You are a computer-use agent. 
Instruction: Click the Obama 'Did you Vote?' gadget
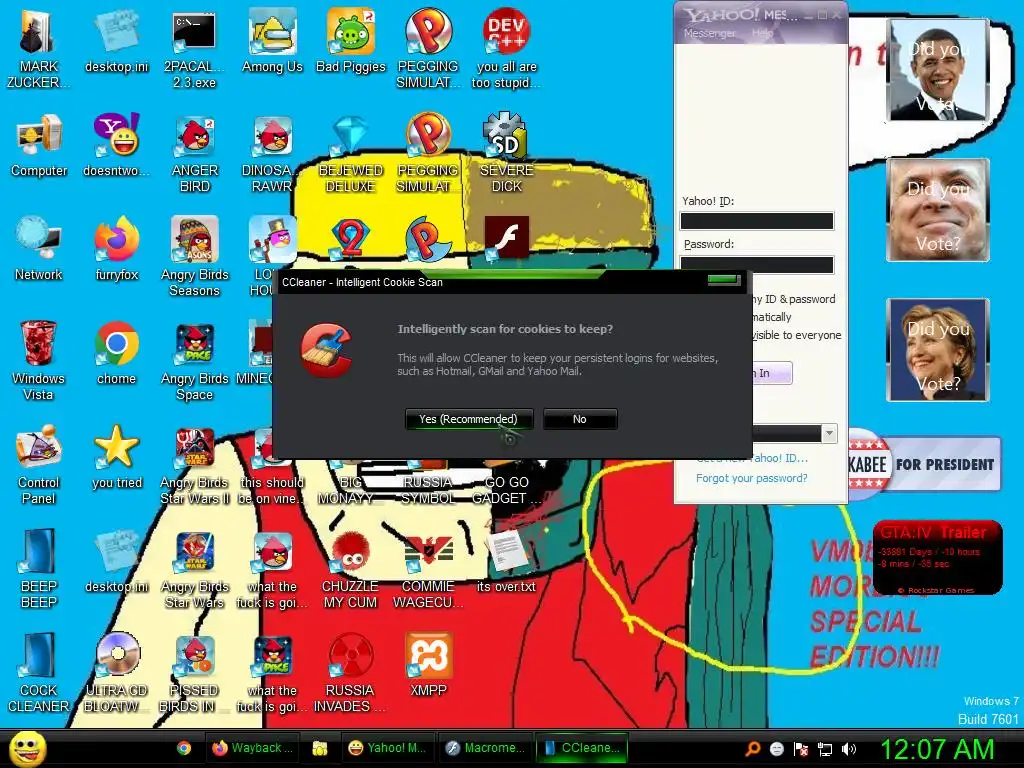pos(938,70)
